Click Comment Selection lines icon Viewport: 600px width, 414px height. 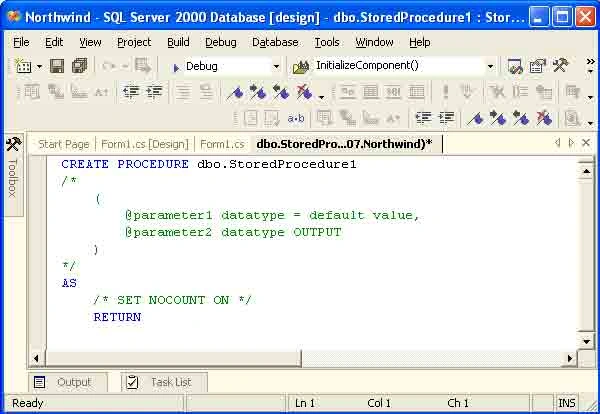pyautogui.click(x=183, y=92)
